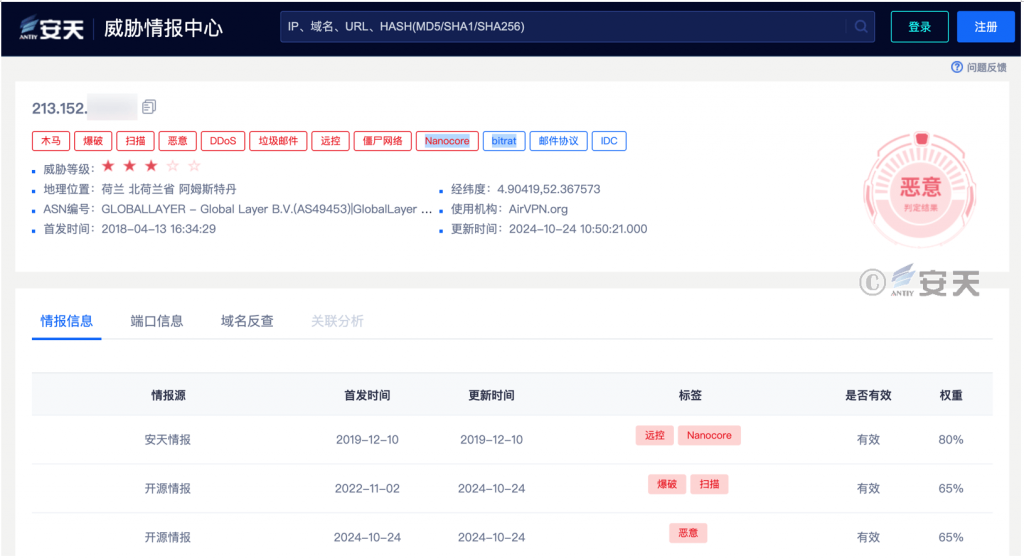
Task: Click the search magnifier icon
Action: pos(860,27)
